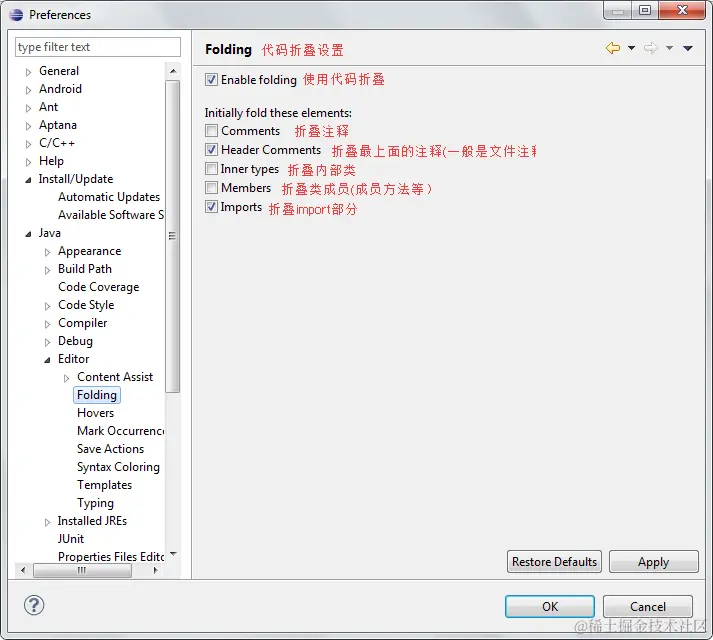This screenshot has height=640, width=713.
Task: Select the General tree item label
Action: pos(59,71)
